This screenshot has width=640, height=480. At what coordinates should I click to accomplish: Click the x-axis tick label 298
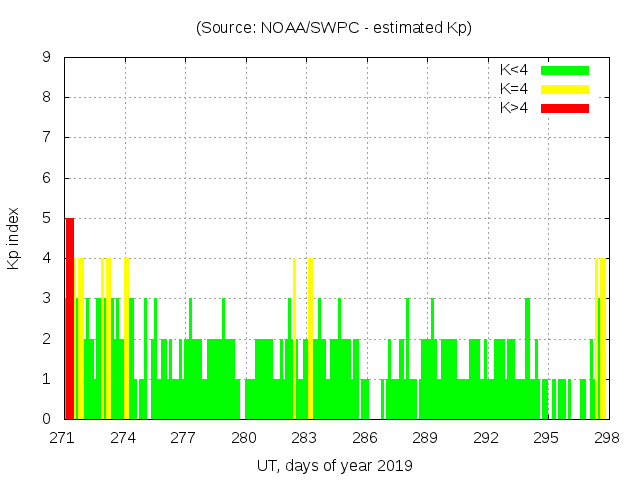[605, 438]
